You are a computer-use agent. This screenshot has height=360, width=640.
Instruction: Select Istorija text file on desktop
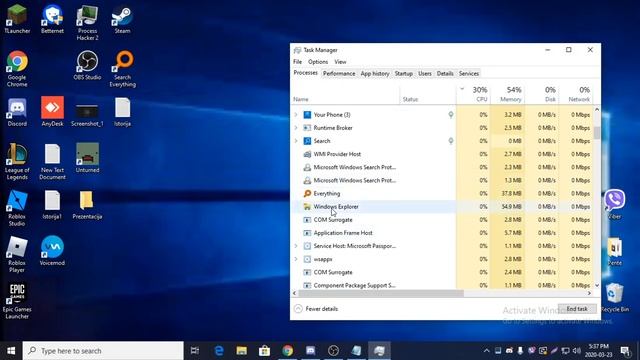[x=122, y=112]
